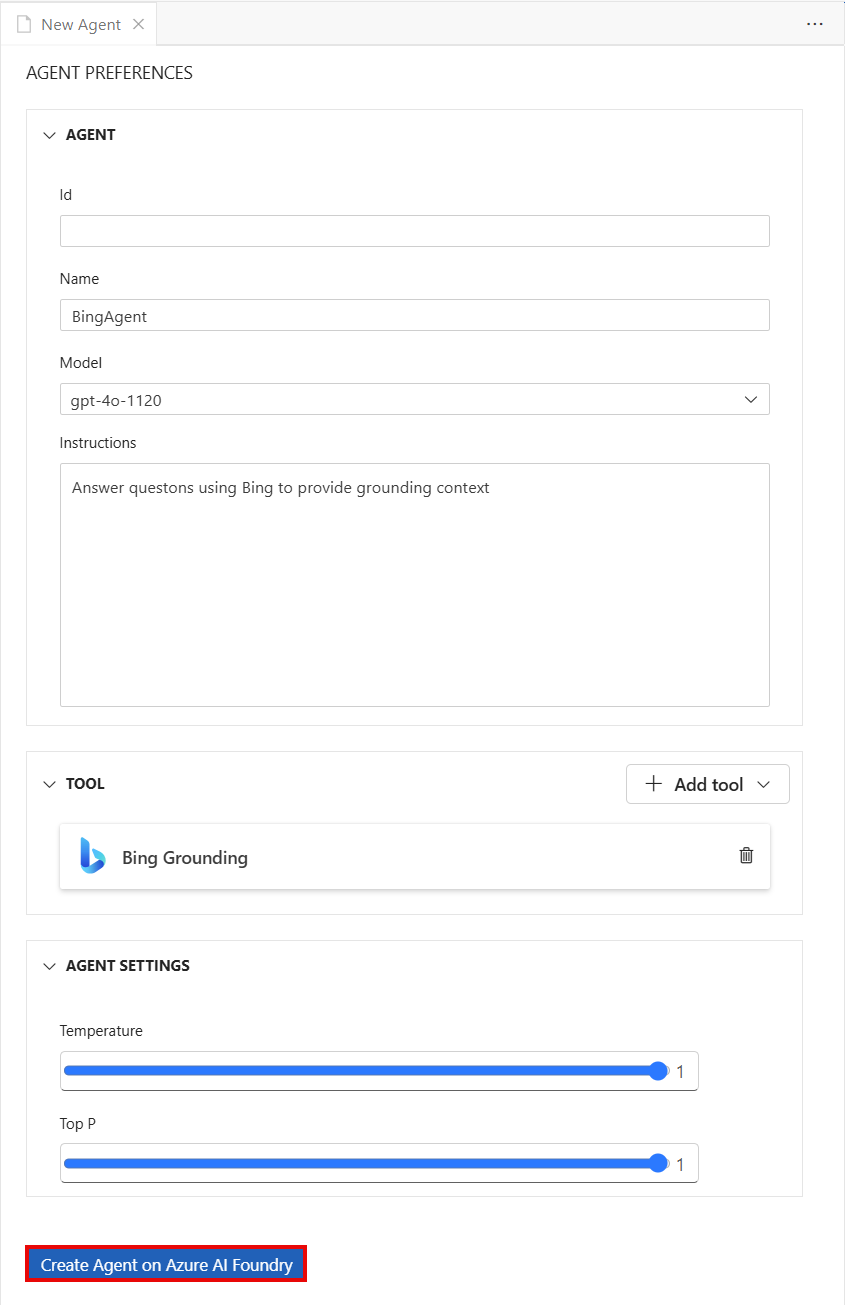This screenshot has width=845, height=1305.
Task: Click inside the Instructions text area
Action: (x=415, y=585)
